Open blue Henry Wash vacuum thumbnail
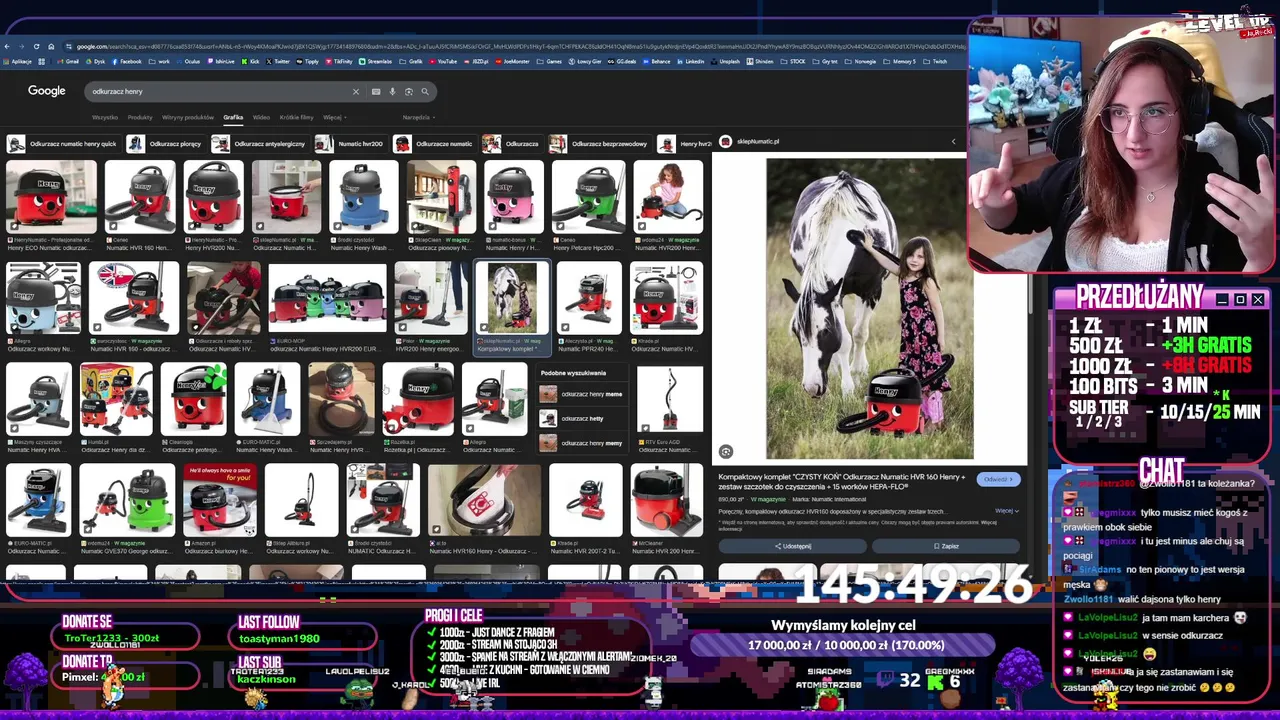This screenshot has width=1280, height=720. coord(363,197)
